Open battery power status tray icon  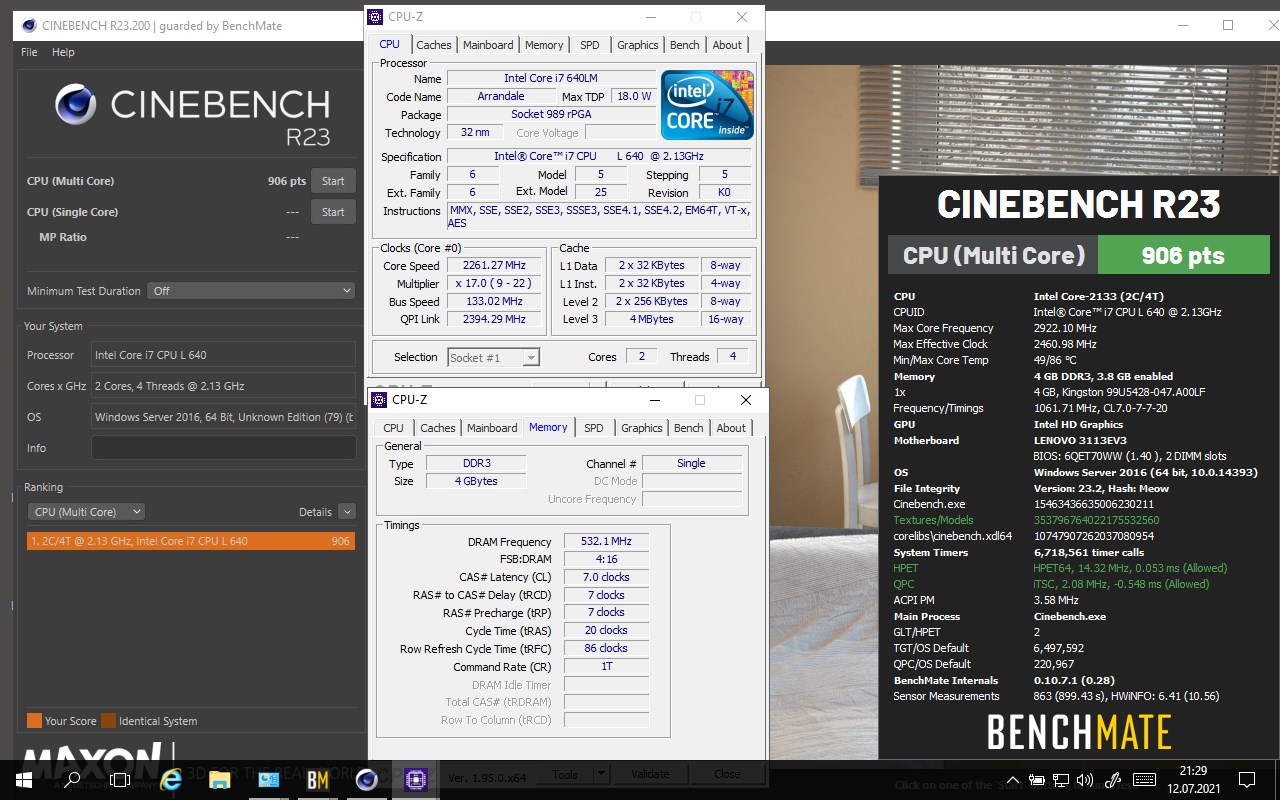(1037, 780)
